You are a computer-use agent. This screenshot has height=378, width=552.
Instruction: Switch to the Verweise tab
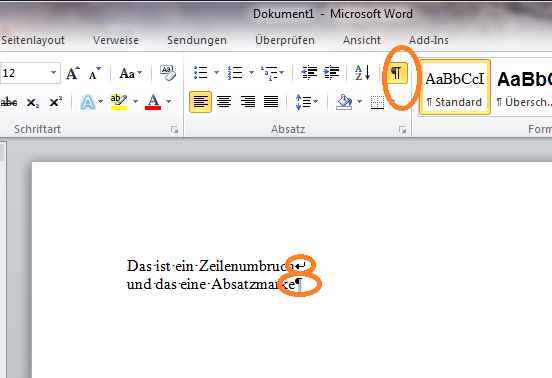point(116,40)
